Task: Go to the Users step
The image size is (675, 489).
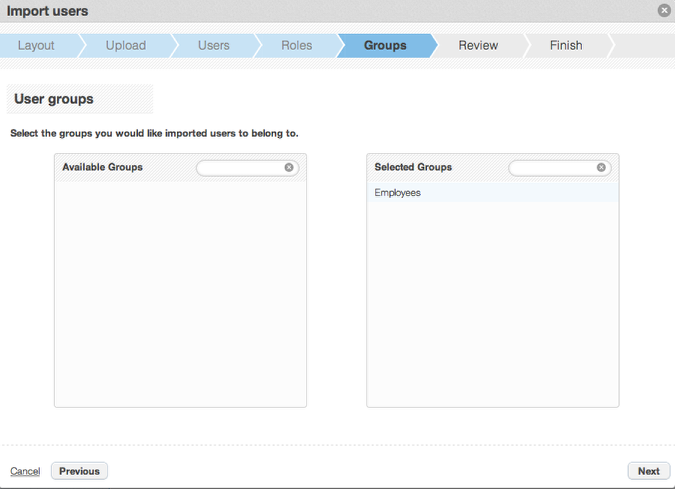Action: (214, 46)
